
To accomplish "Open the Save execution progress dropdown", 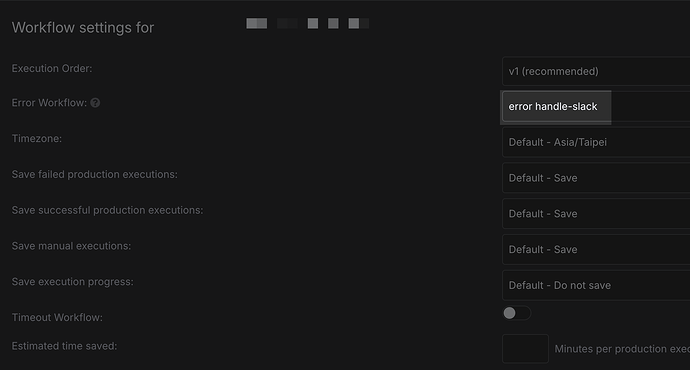I will (x=596, y=285).
